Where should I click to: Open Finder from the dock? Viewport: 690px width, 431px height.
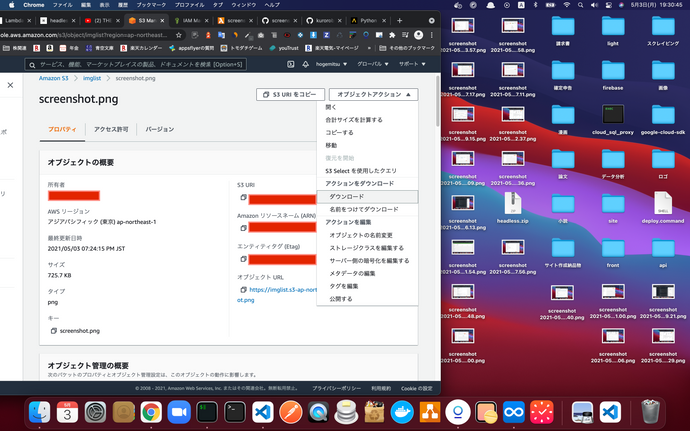pos(40,413)
